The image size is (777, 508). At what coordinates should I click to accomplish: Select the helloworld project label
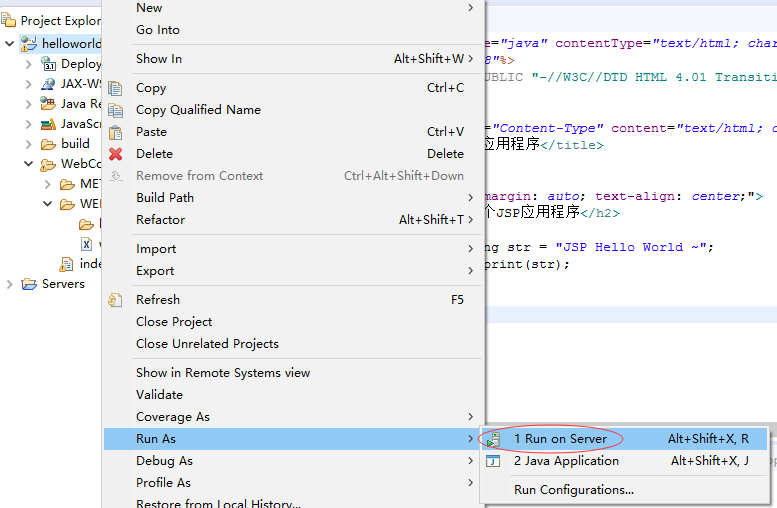click(71, 44)
